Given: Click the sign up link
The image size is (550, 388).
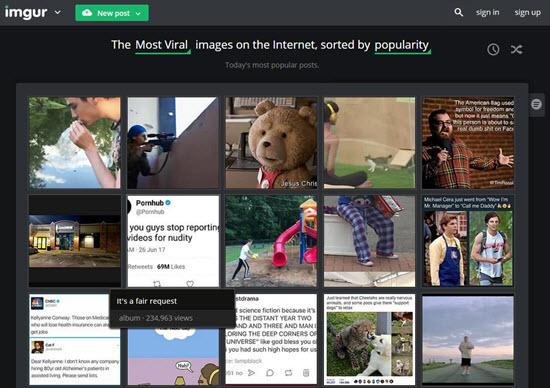Looking at the screenshot, I should pos(528,12).
